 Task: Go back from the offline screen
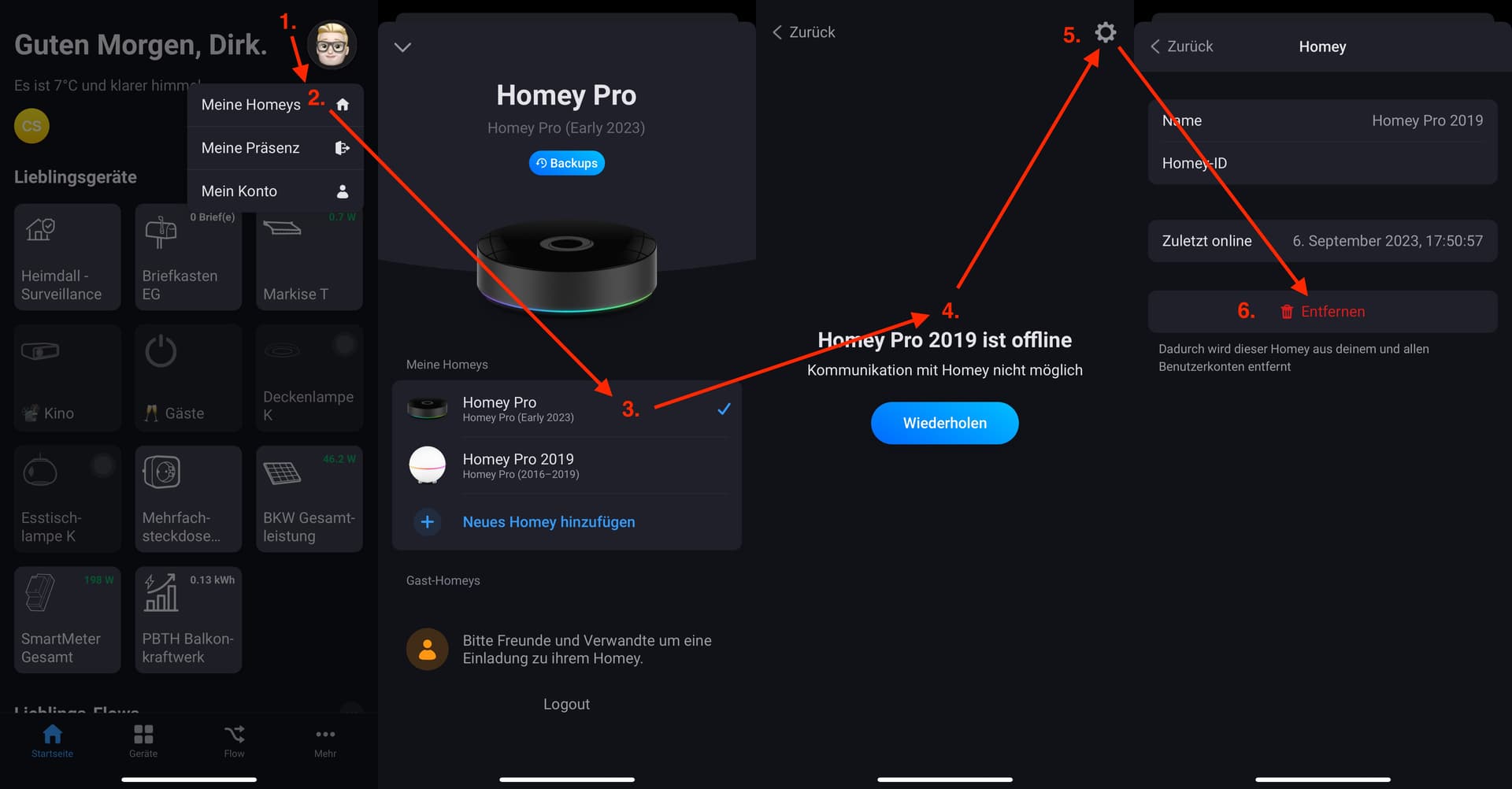point(803,32)
